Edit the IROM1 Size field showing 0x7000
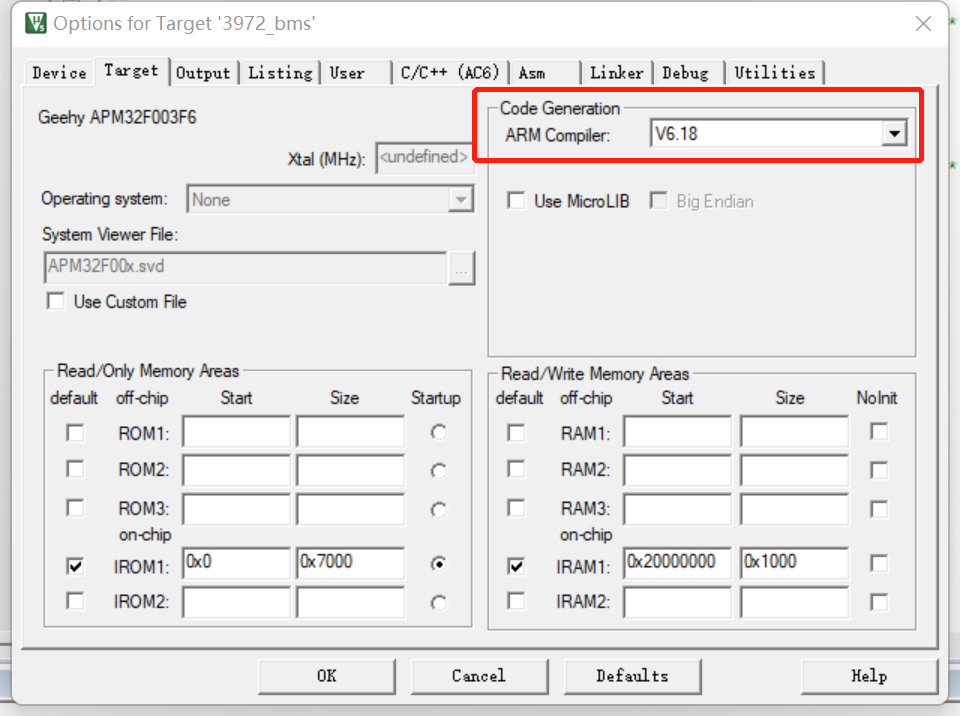This screenshot has width=960, height=716. (351, 563)
